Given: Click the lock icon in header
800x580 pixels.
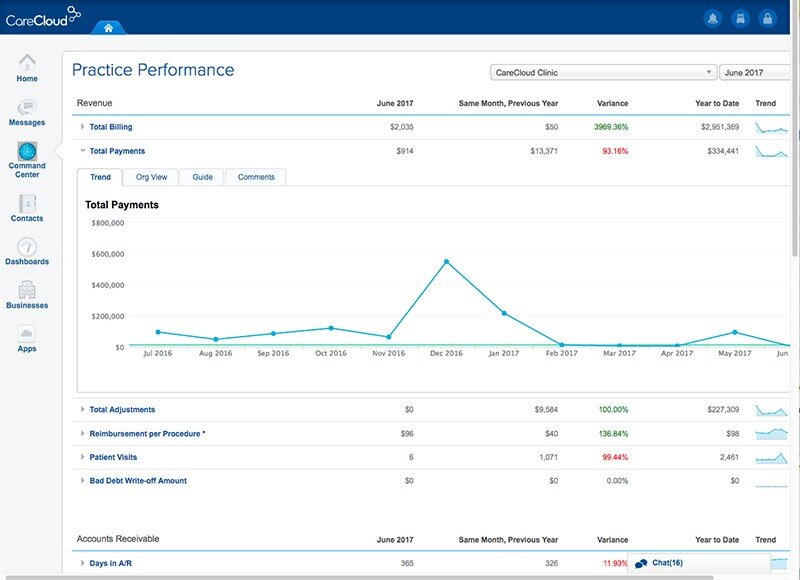Looking at the screenshot, I should point(767,18).
